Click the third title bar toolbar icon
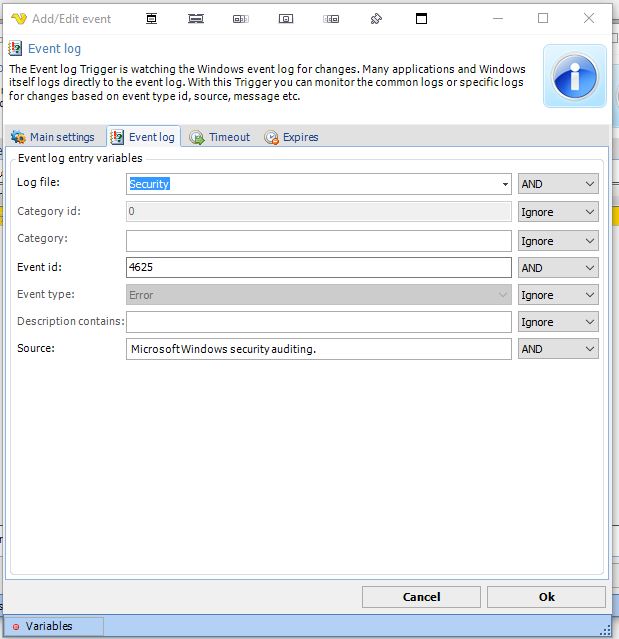619x639 pixels. [241, 18]
